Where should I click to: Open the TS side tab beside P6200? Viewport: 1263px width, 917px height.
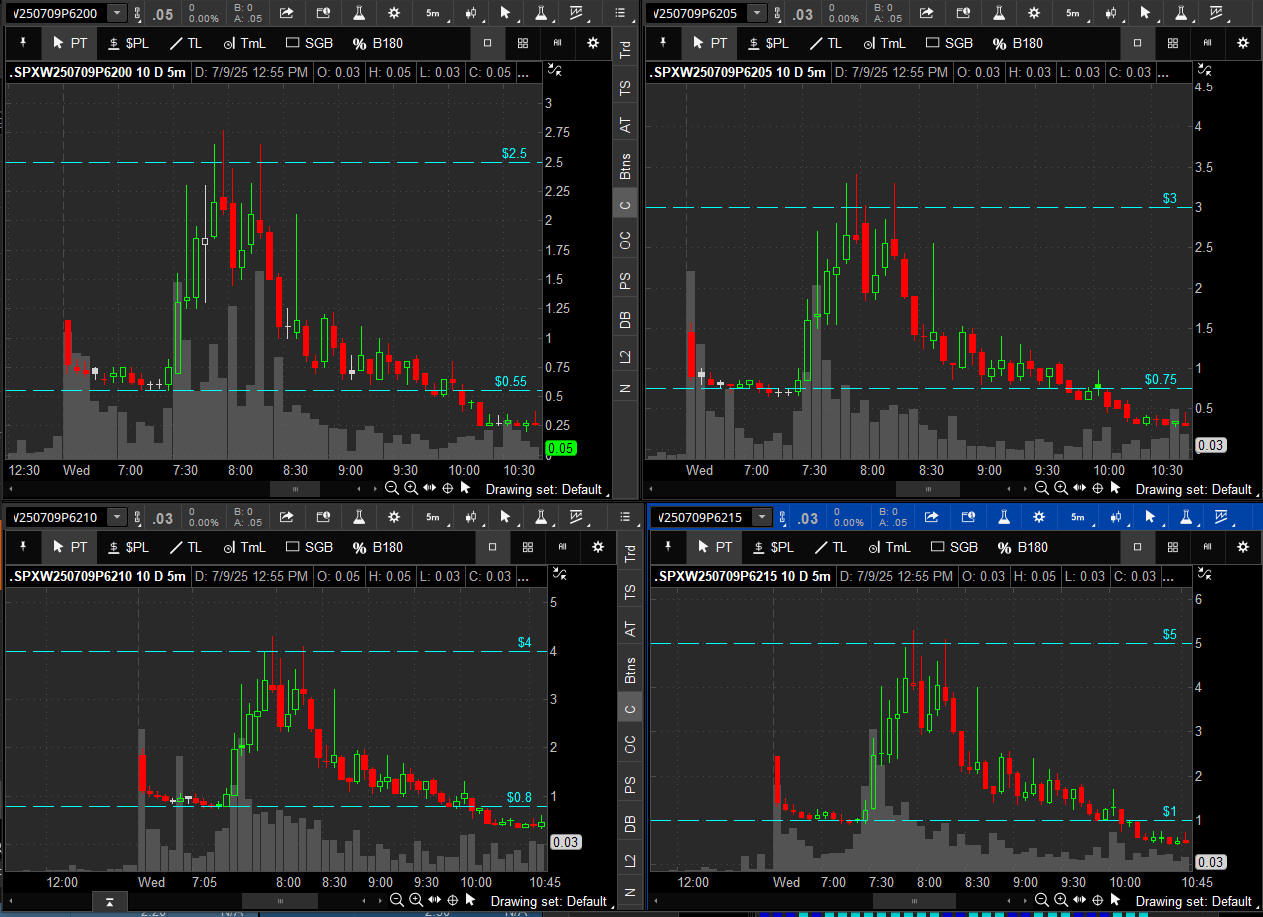point(626,88)
